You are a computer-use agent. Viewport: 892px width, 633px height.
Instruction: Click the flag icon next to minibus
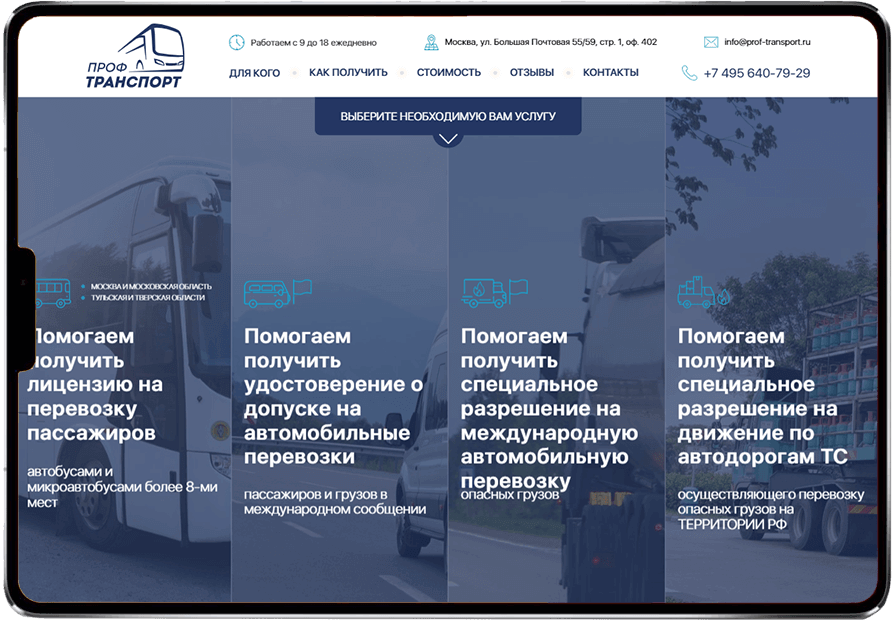302,290
